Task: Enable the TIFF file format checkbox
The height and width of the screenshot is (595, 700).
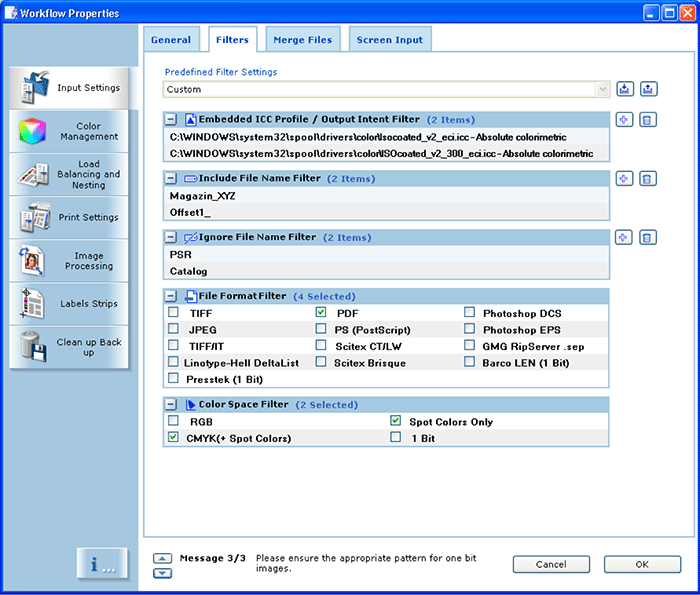Action: [x=173, y=313]
